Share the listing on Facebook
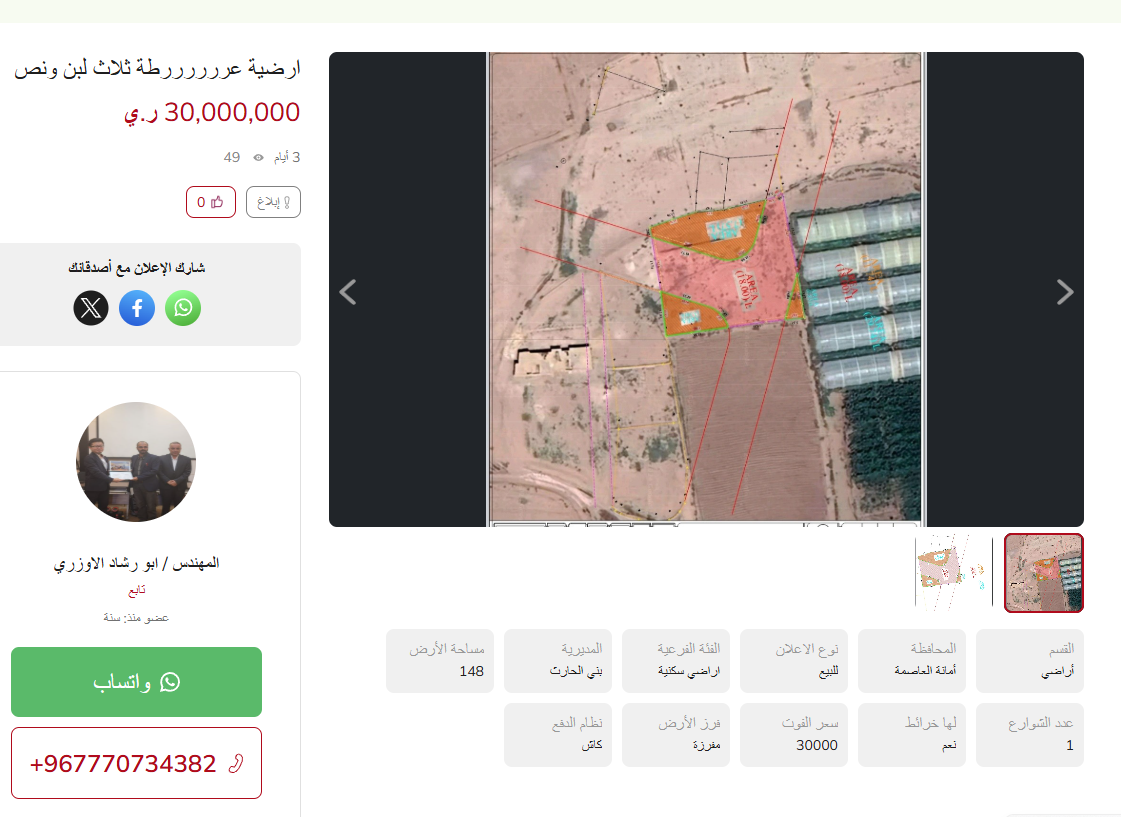 coord(137,308)
